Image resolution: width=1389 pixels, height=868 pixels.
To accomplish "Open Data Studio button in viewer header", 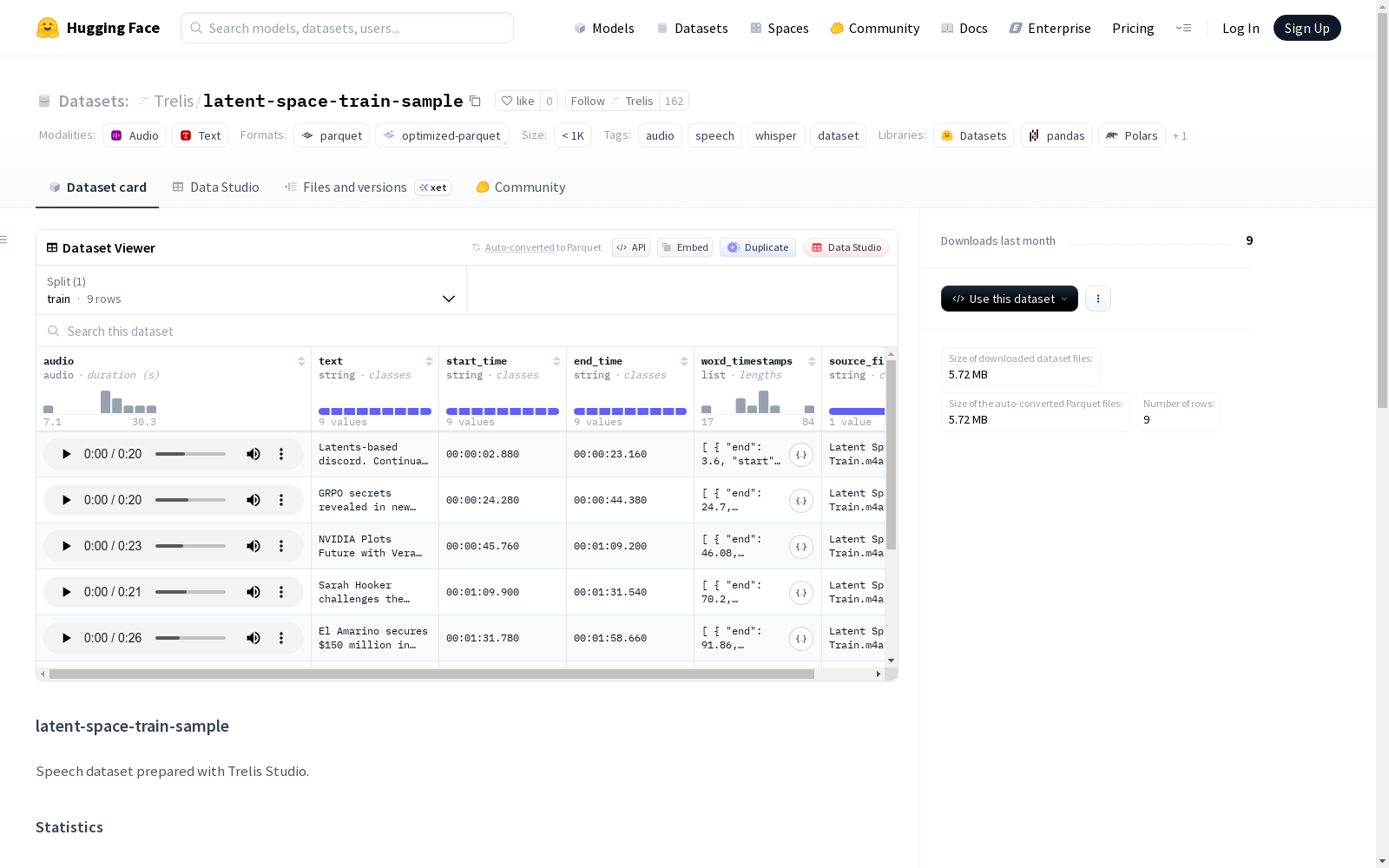I will tap(846, 247).
